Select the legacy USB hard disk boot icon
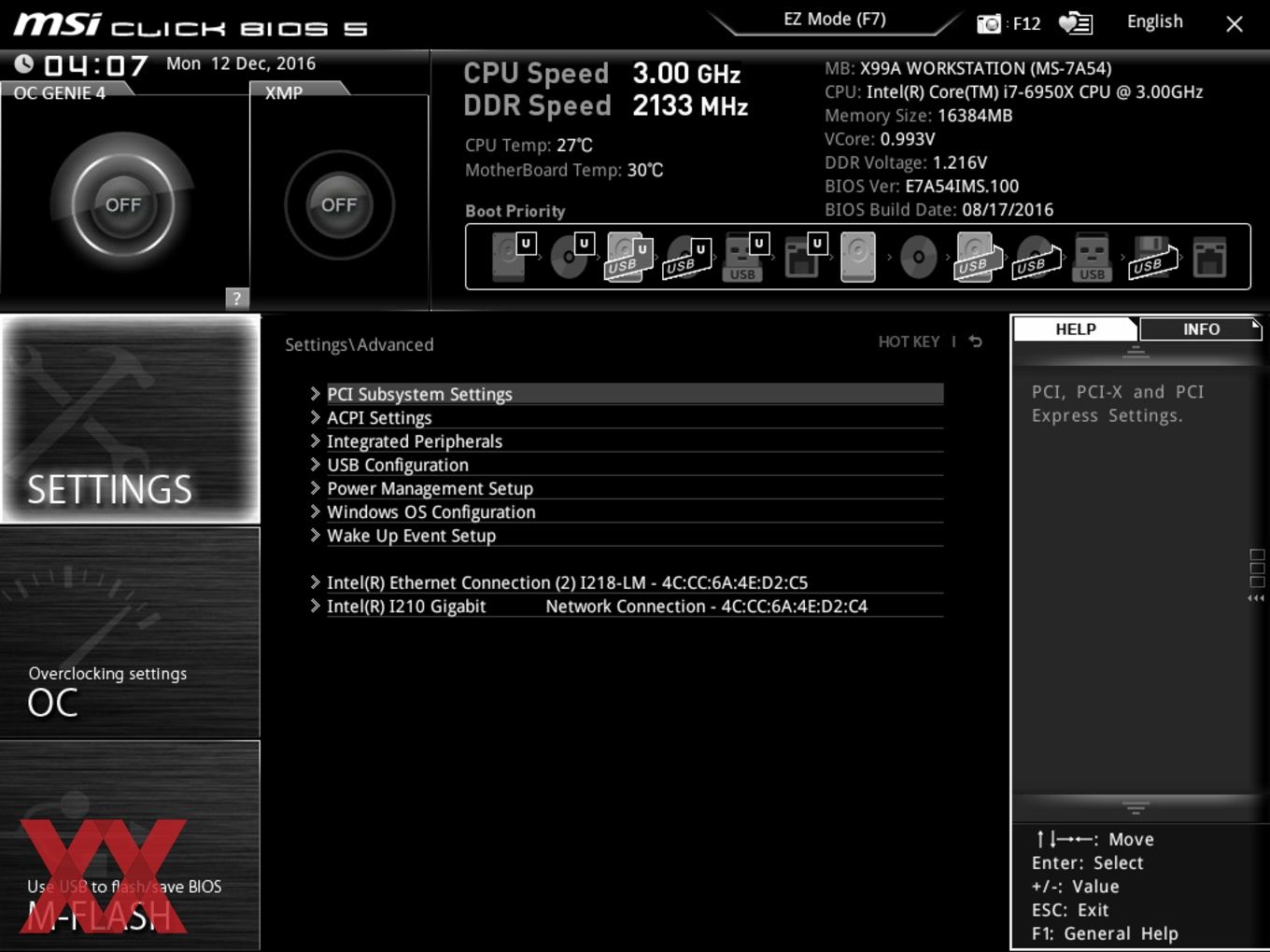This screenshot has width=1270, height=952. coord(977,257)
